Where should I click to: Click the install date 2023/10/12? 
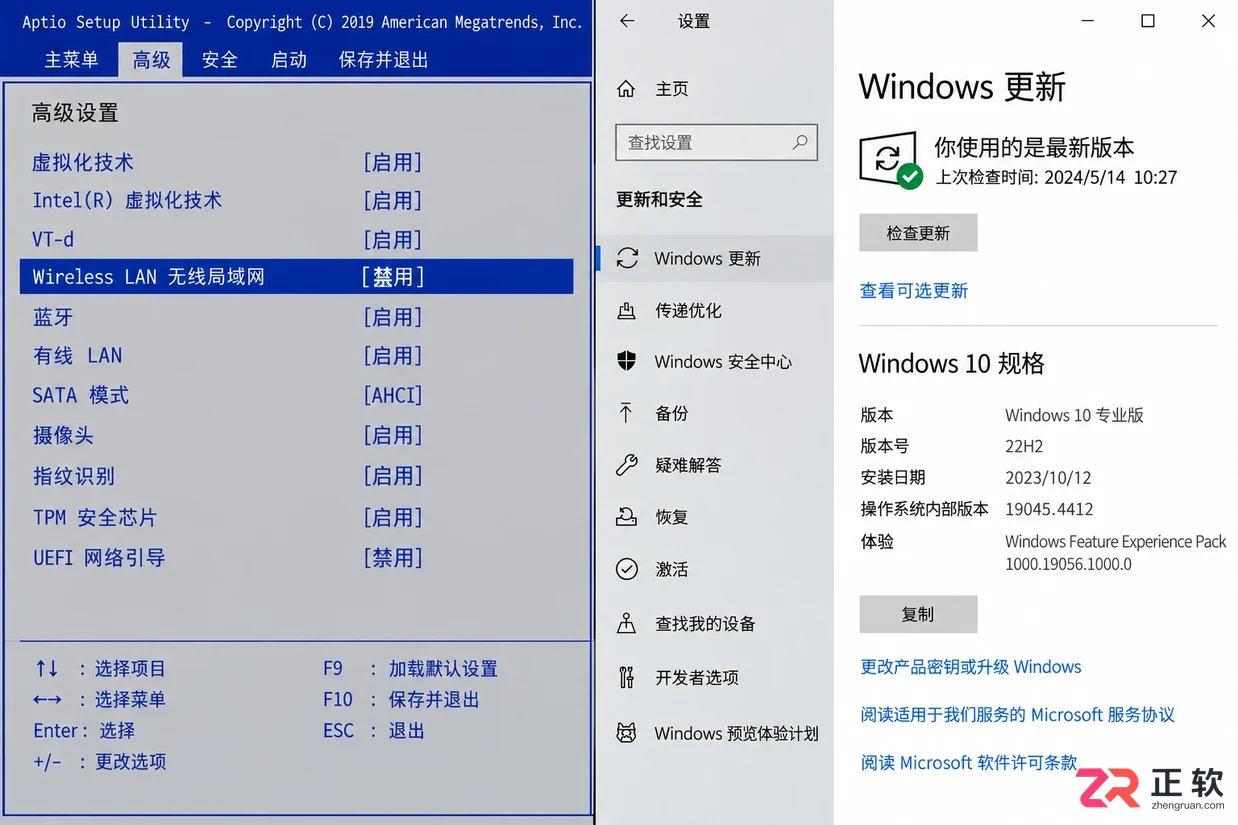point(1048,477)
